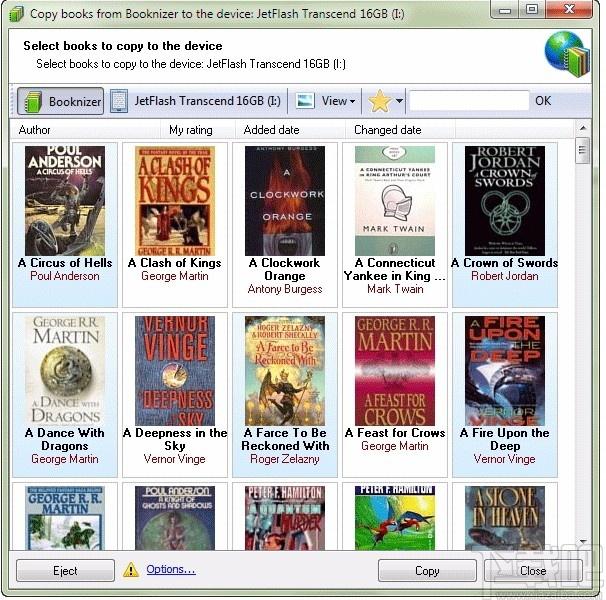
Task: Sort by the My rating column header
Action: tap(197, 130)
